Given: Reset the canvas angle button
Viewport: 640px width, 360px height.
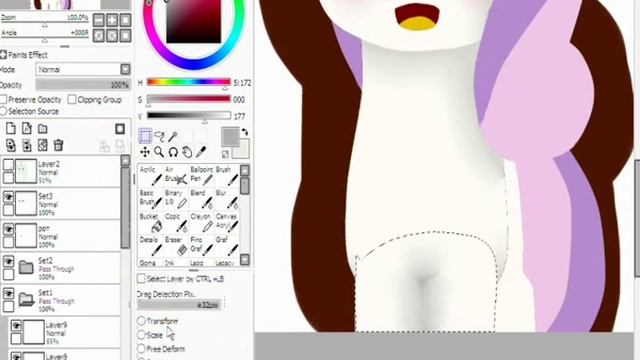Looking at the screenshot, I should pyautogui.click(x=125, y=36).
